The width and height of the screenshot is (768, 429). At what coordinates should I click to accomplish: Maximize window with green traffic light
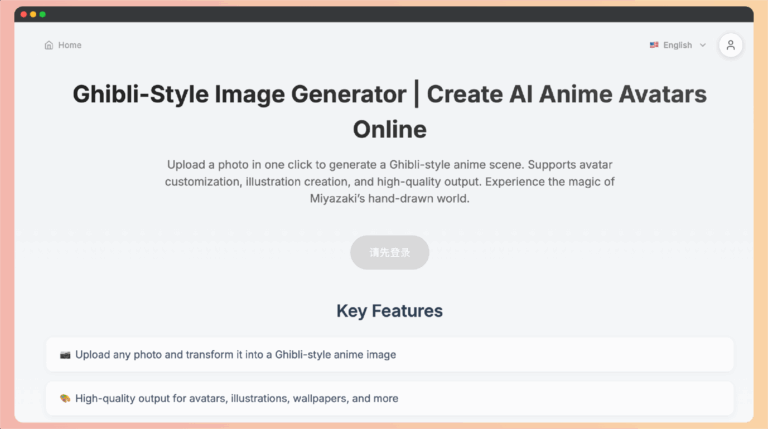(43, 14)
